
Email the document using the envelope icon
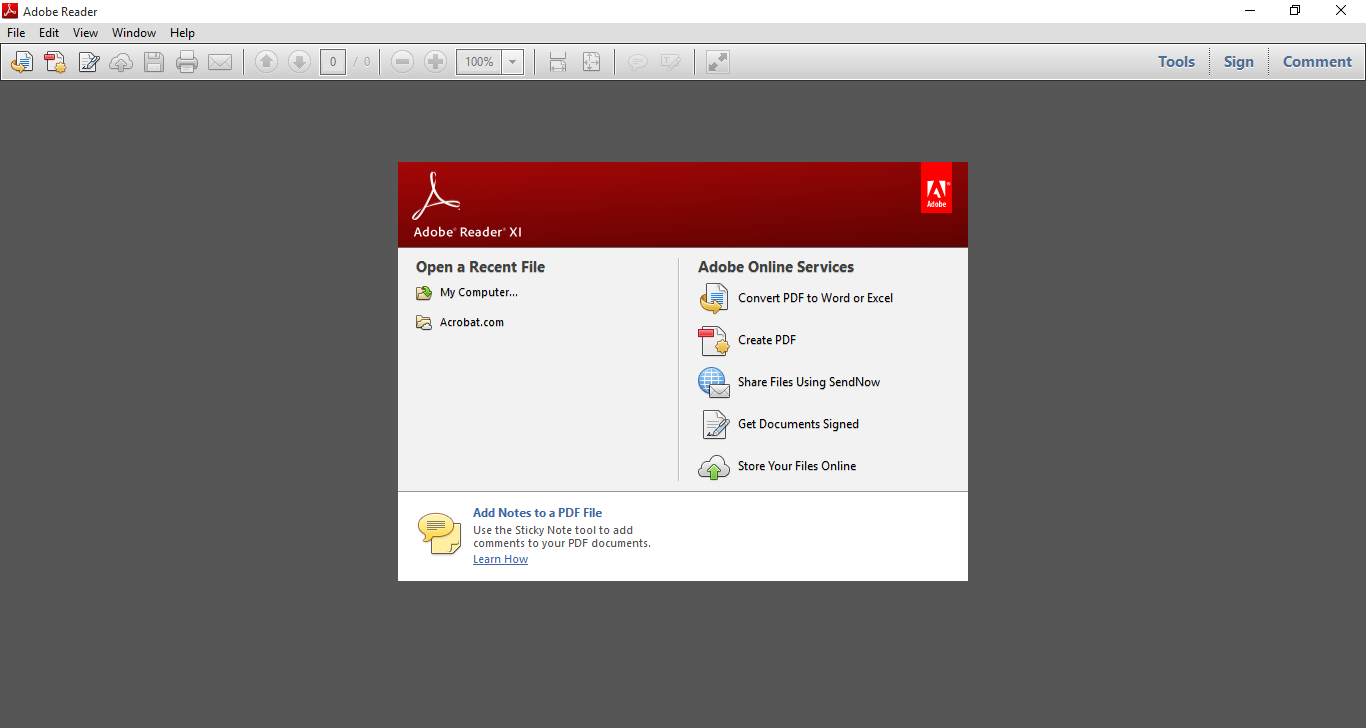pyautogui.click(x=220, y=61)
